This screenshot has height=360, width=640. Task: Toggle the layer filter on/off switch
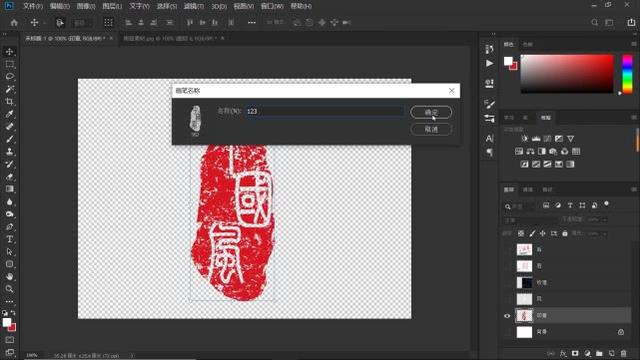tap(607, 204)
